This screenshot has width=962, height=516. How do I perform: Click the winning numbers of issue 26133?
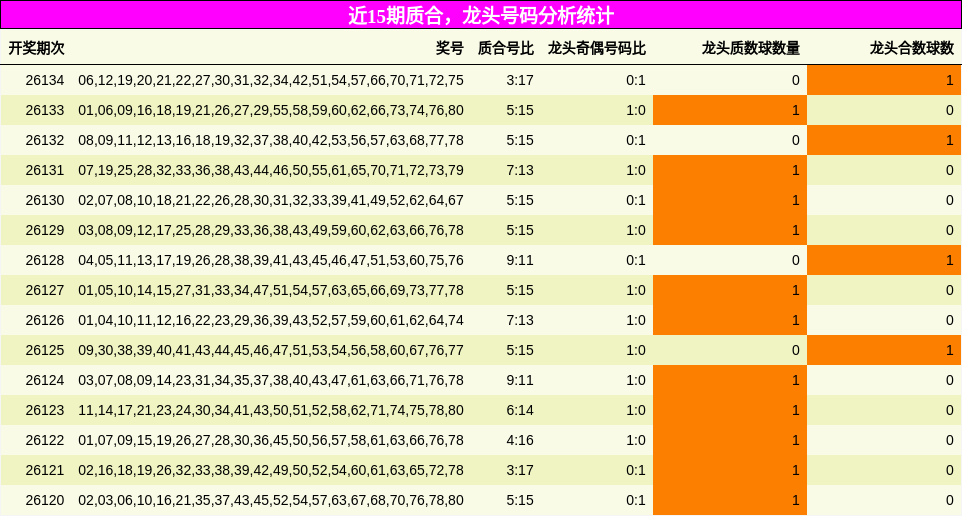[271, 110]
